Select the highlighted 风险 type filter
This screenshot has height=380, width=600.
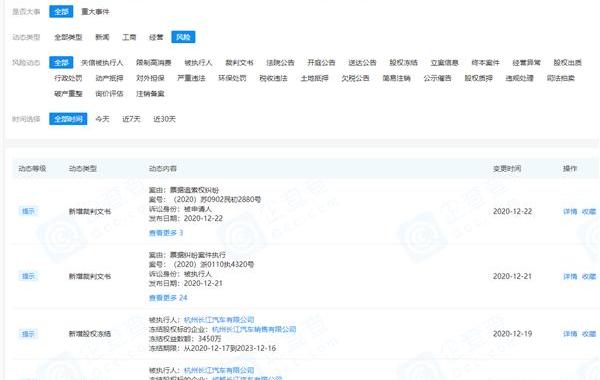183,37
